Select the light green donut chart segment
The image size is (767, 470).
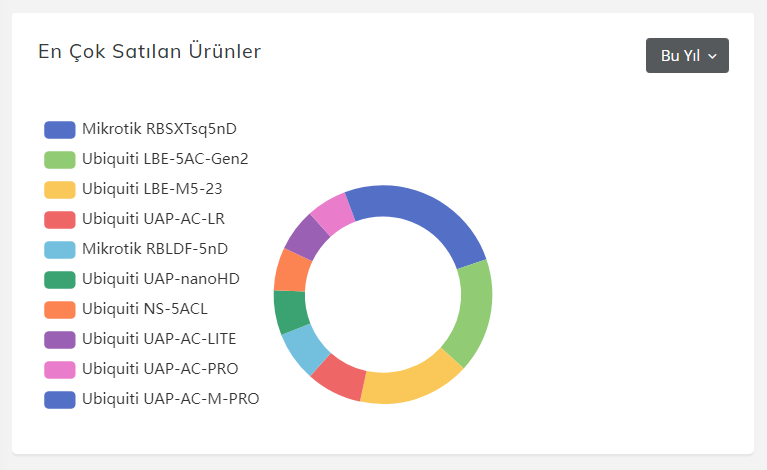click(471, 313)
